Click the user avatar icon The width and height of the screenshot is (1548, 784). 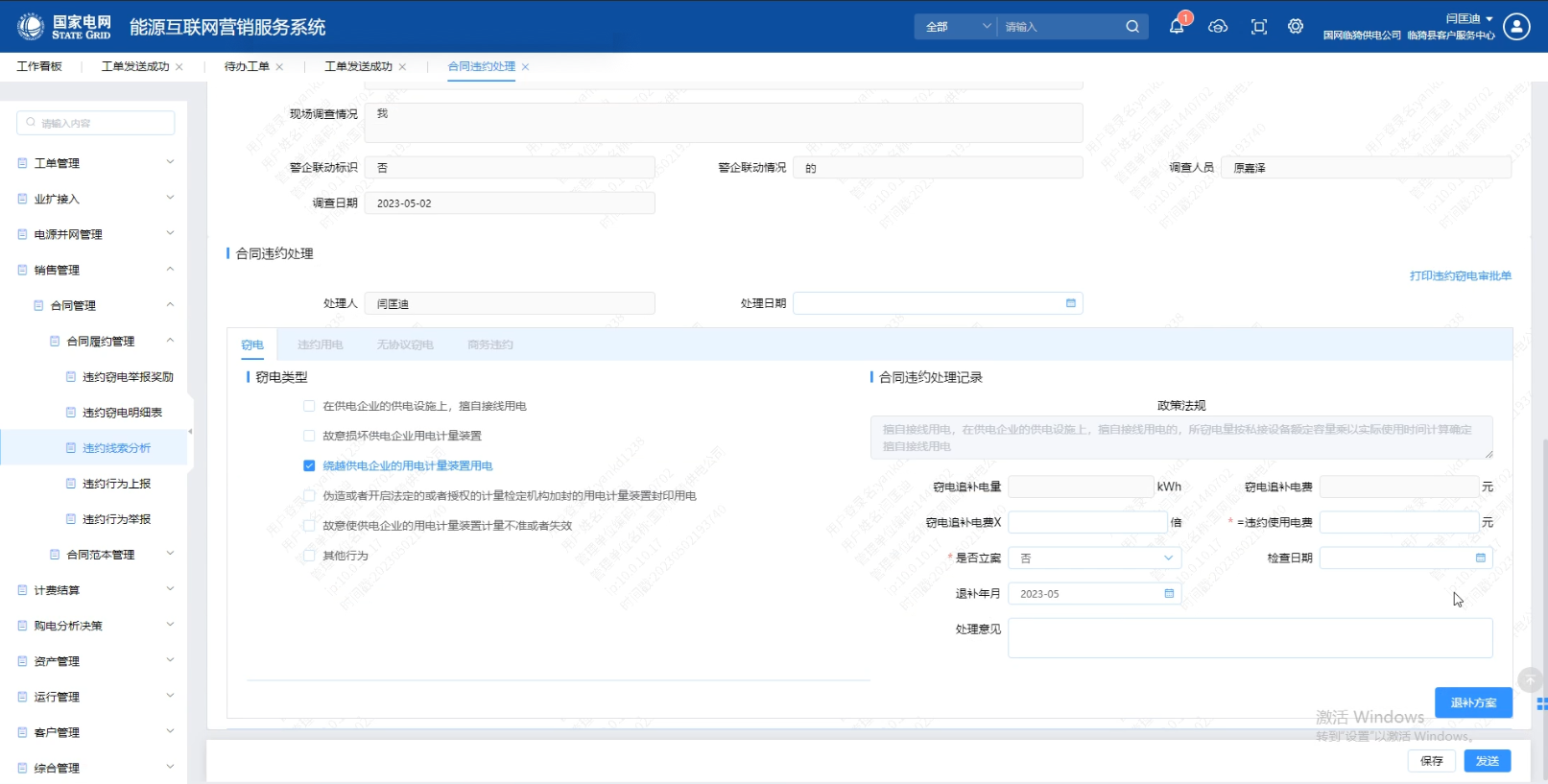[x=1516, y=27]
